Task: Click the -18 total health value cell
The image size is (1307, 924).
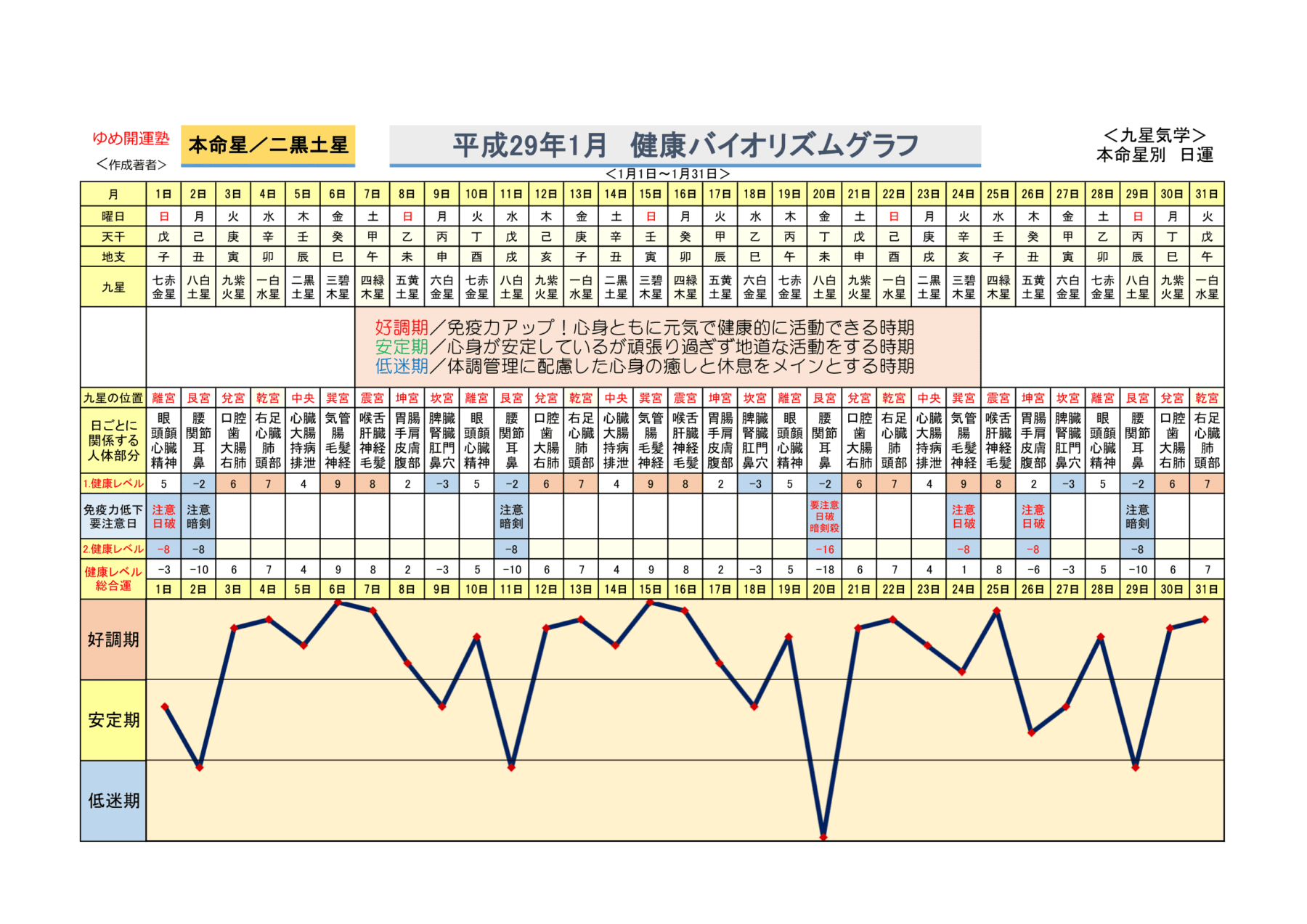Action: 824,570
